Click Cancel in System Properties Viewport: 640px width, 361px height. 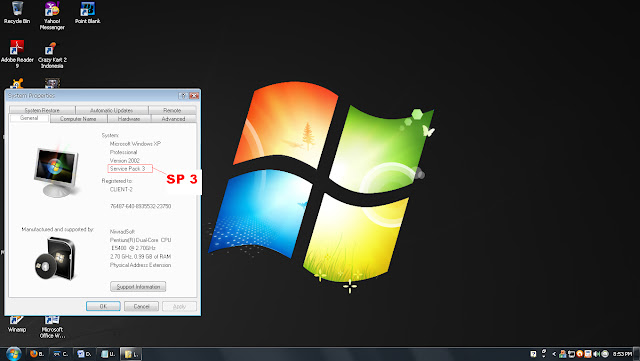pos(141,306)
